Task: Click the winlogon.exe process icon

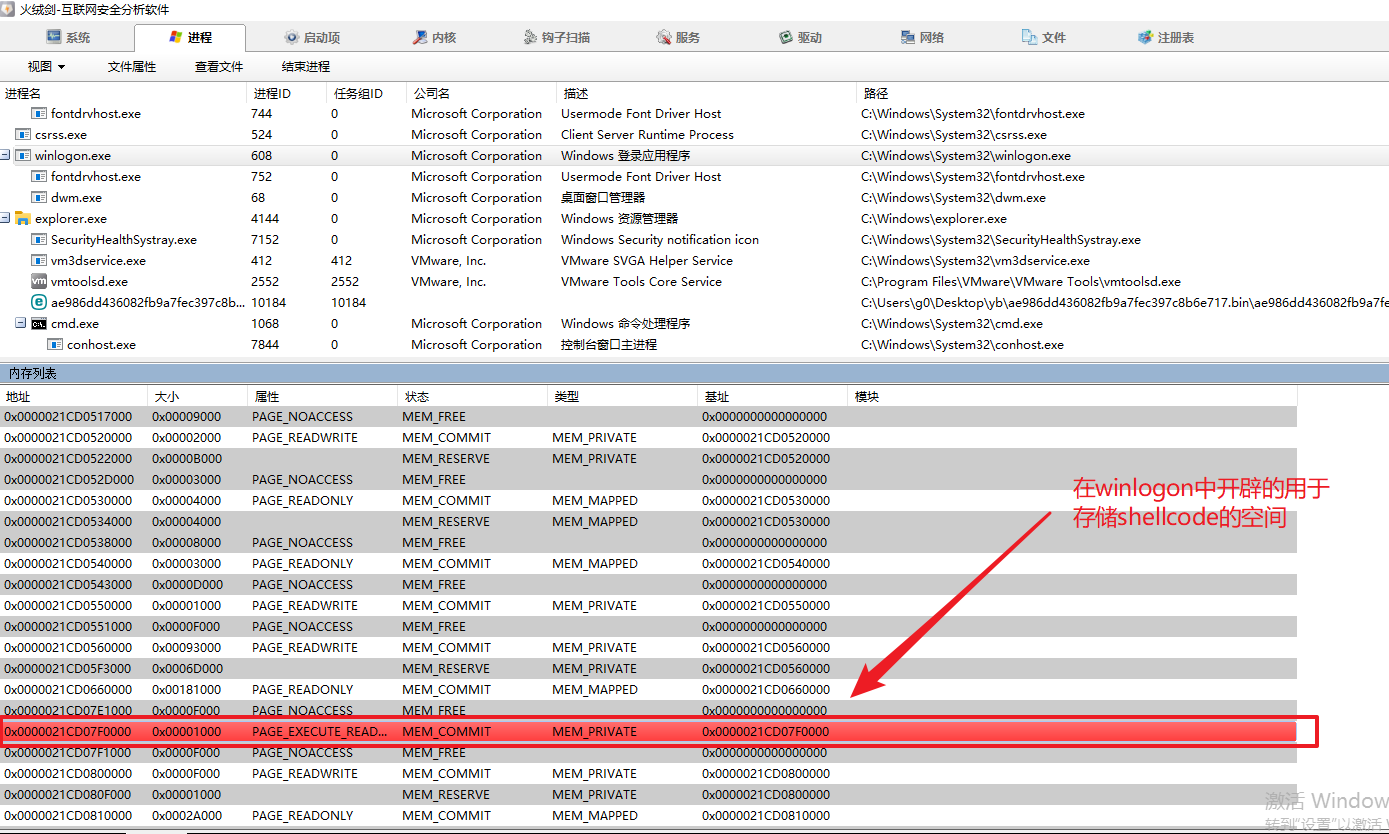Action: pyautogui.click(x=22, y=156)
